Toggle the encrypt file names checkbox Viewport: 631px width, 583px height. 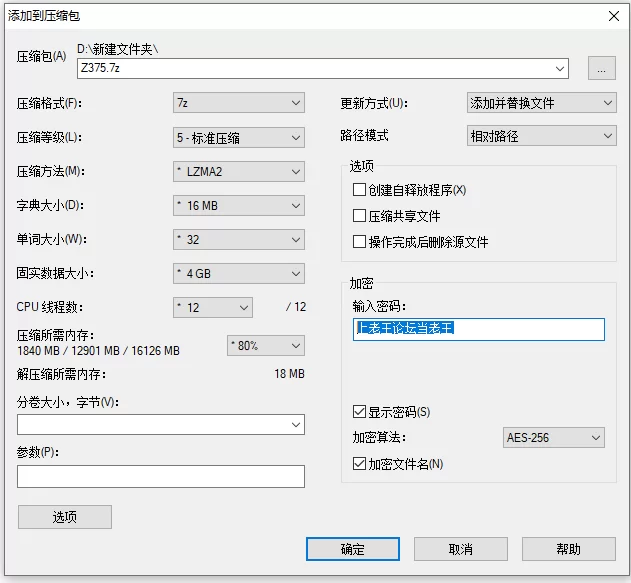360,464
